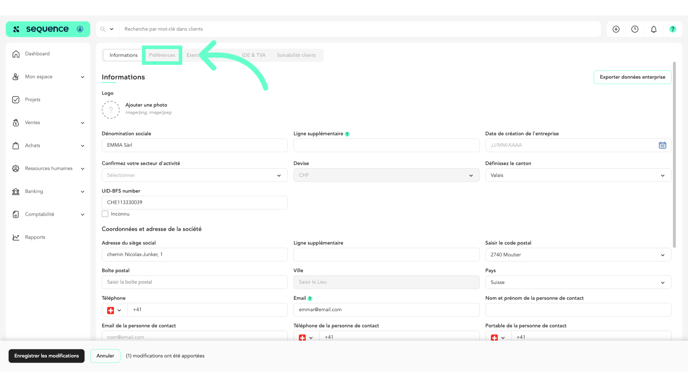This screenshot has height=387, width=688.
Task: Click Exporter données entreprise button
Action: click(x=632, y=77)
